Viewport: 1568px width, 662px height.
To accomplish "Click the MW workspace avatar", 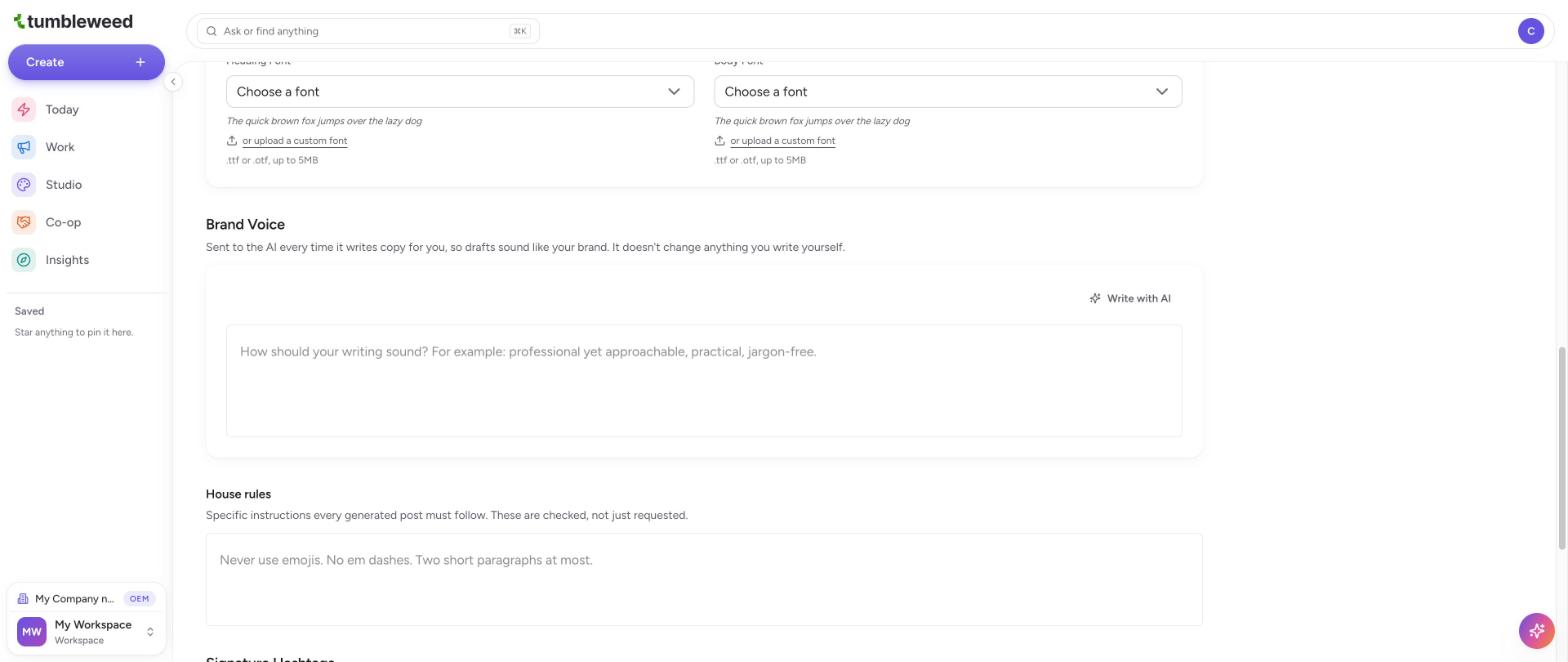I will tap(32, 632).
